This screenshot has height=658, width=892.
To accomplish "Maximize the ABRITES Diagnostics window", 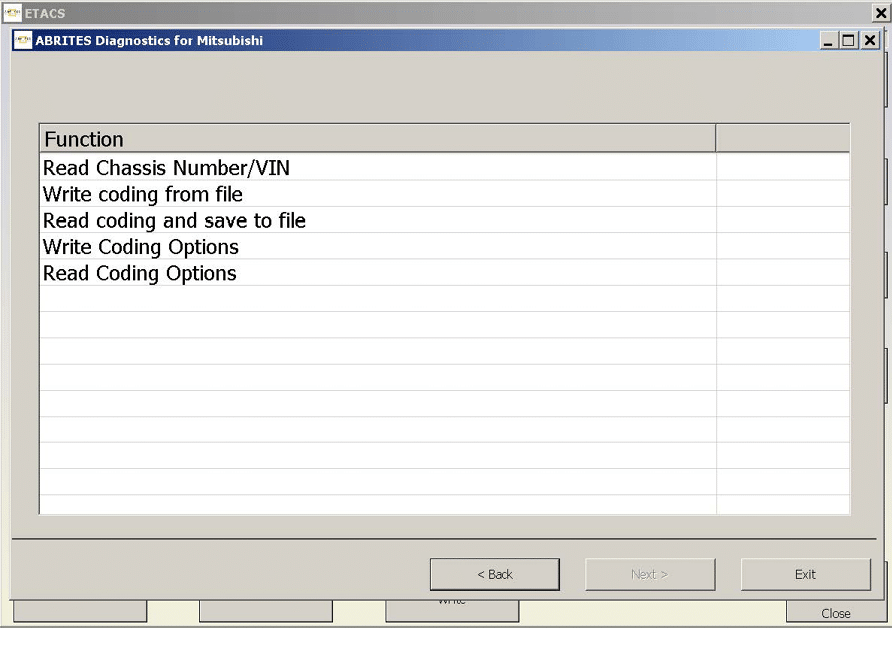I will click(848, 41).
